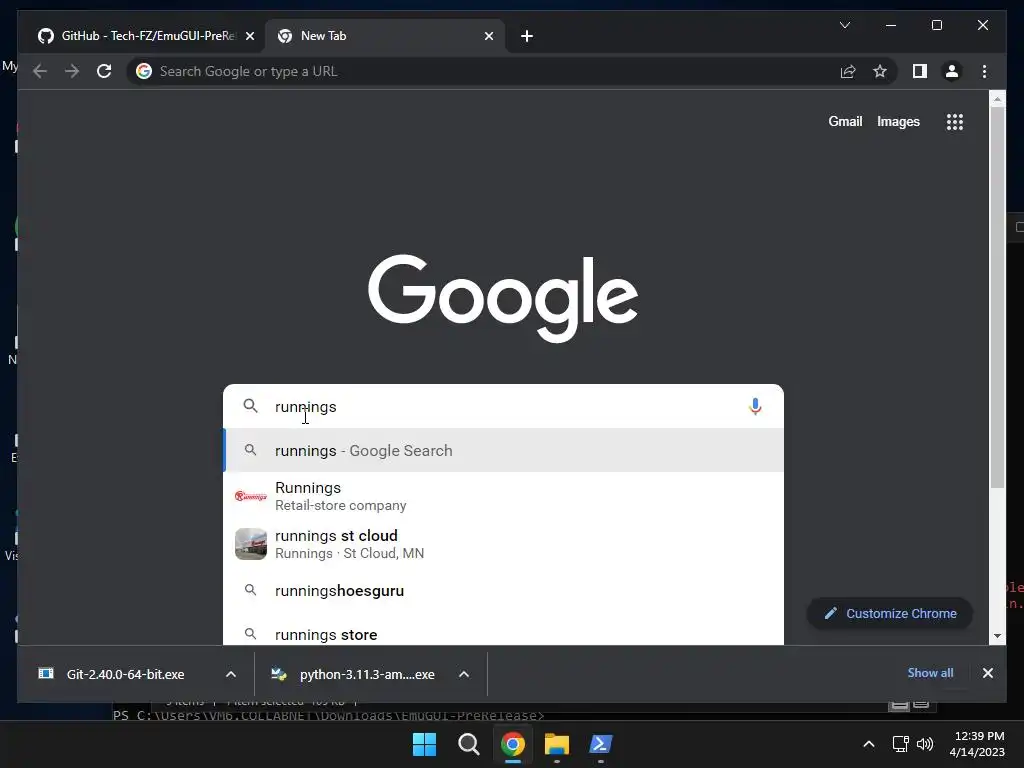
Task: Close the New Tab tab
Action: pos(488,36)
